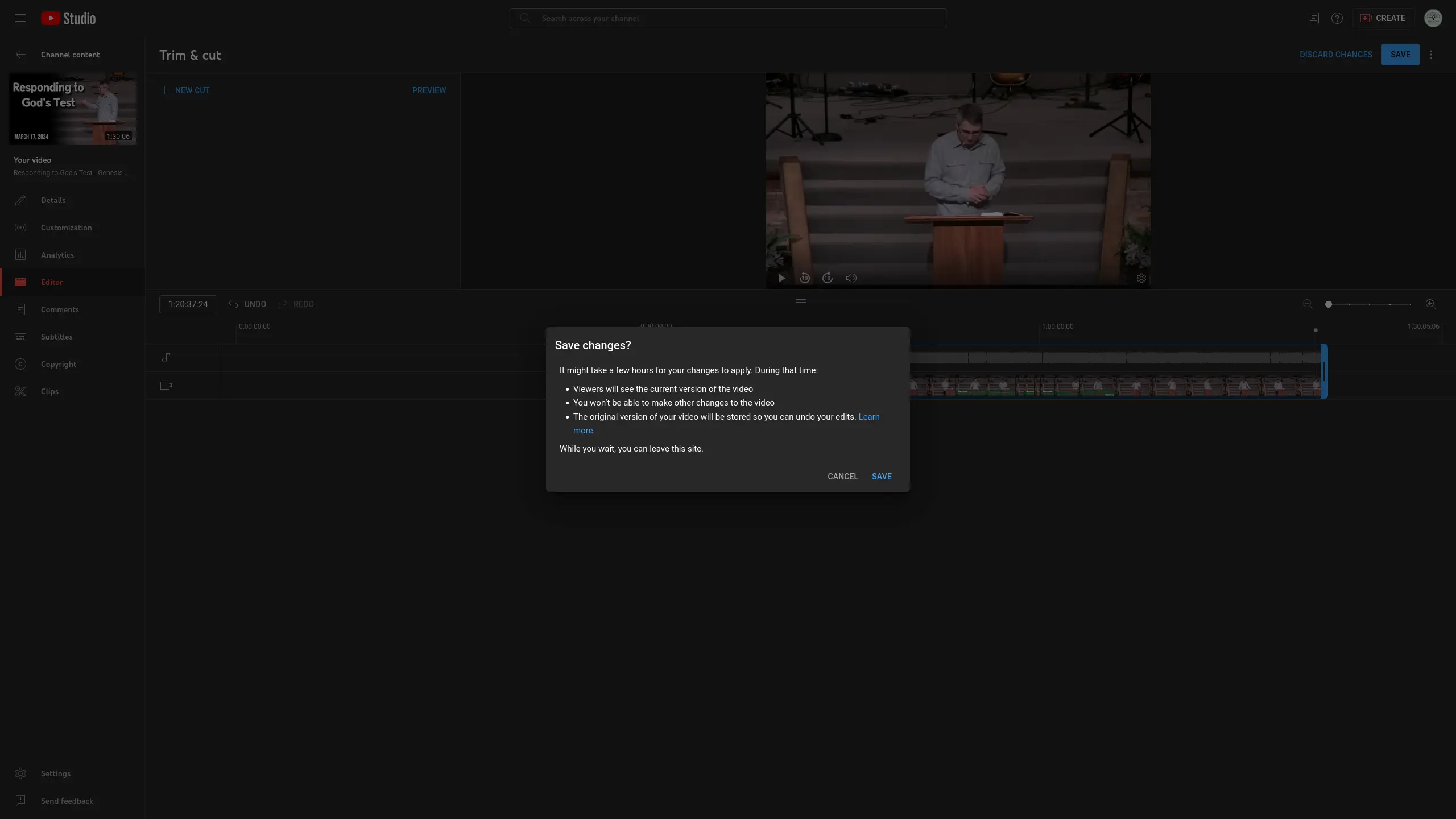Click the YouTube Studio logo

[x=68, y=18]
